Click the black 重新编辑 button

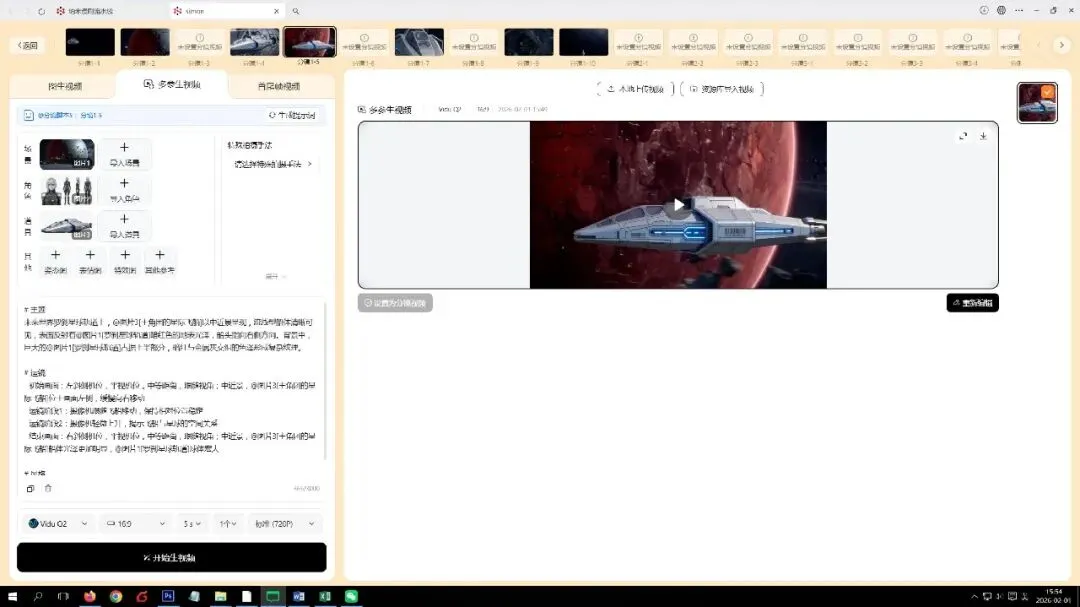(973, 302)
